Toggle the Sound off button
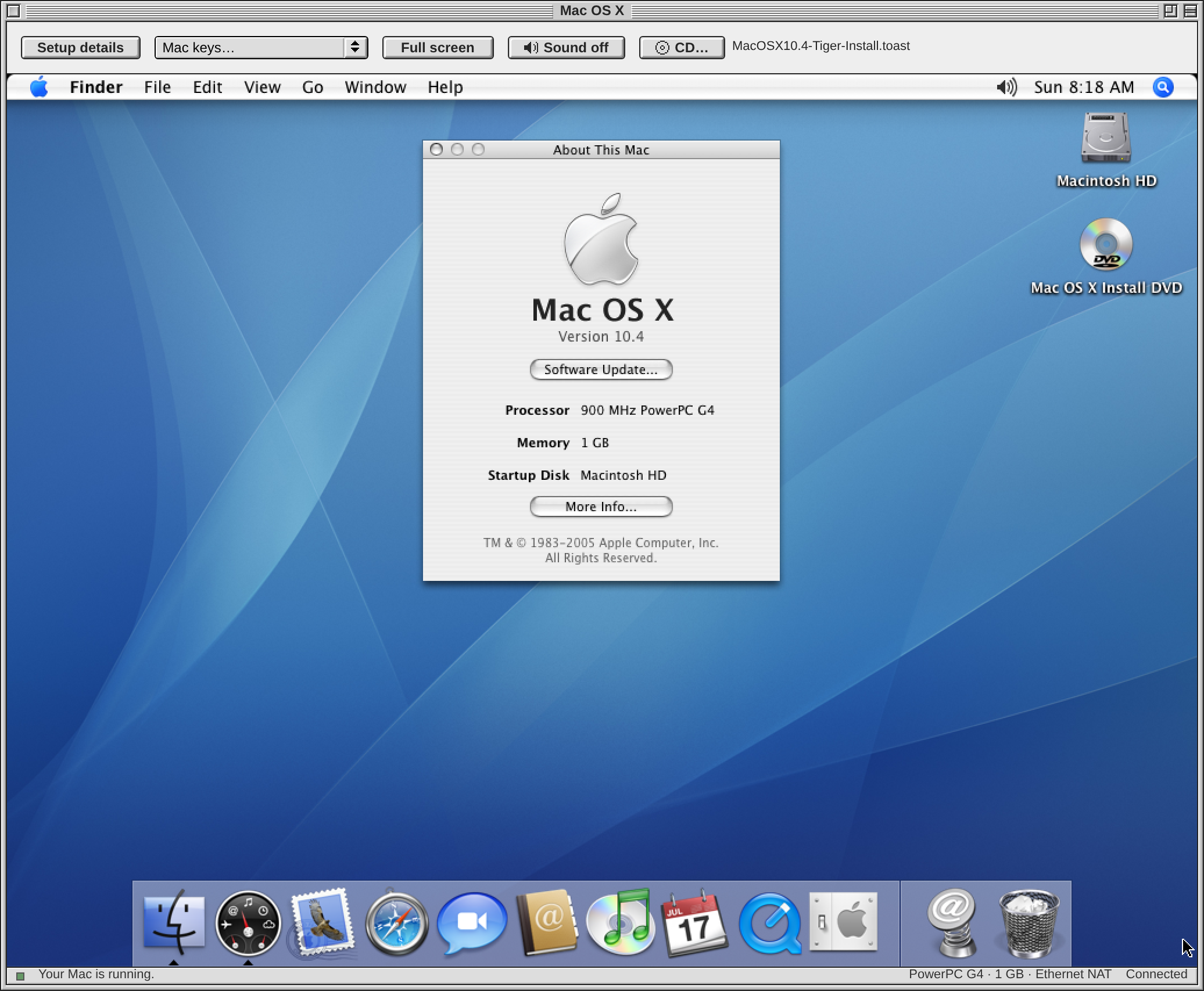 click(566, 48)
